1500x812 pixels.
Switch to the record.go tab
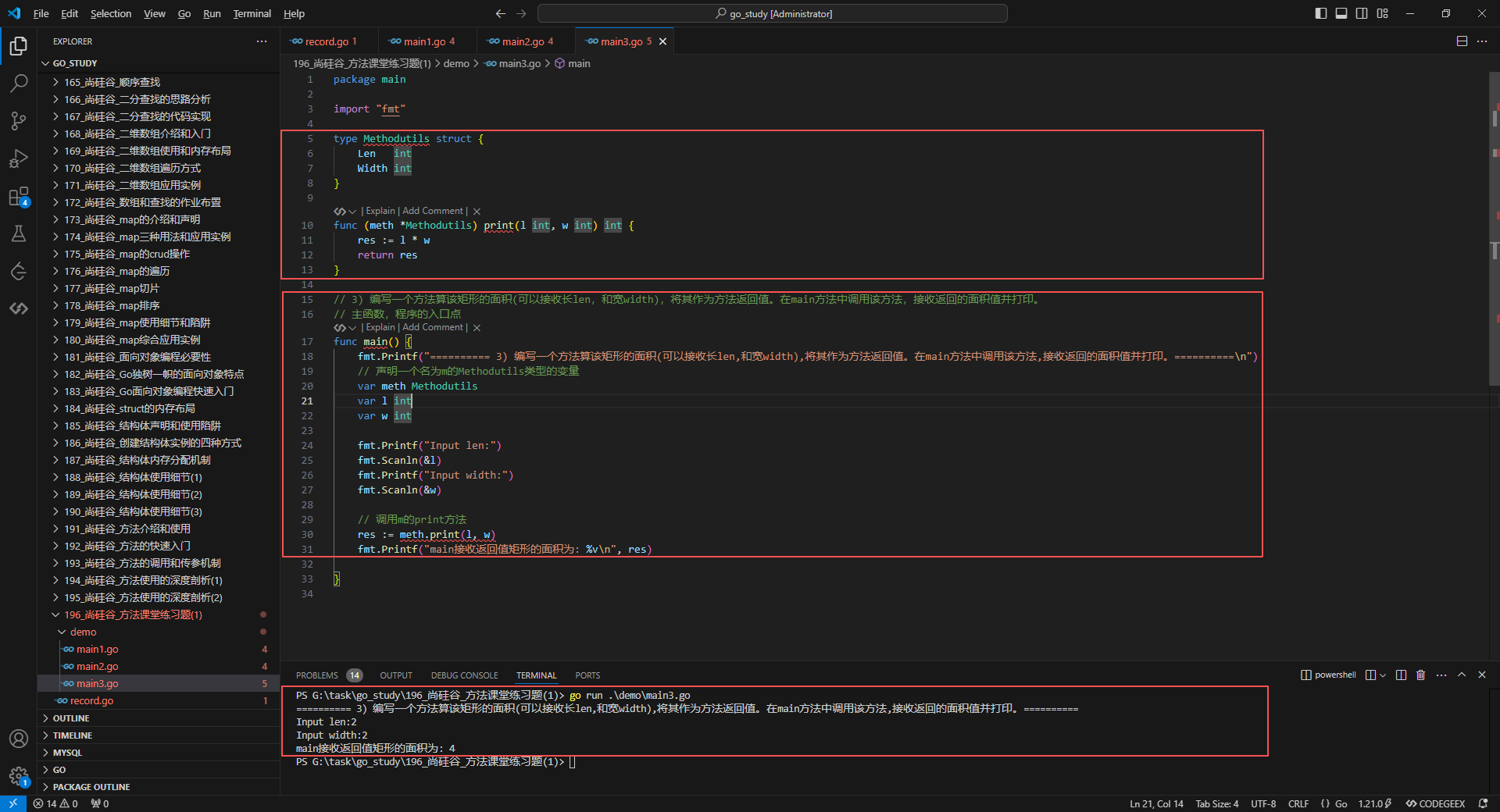(330, 41)
